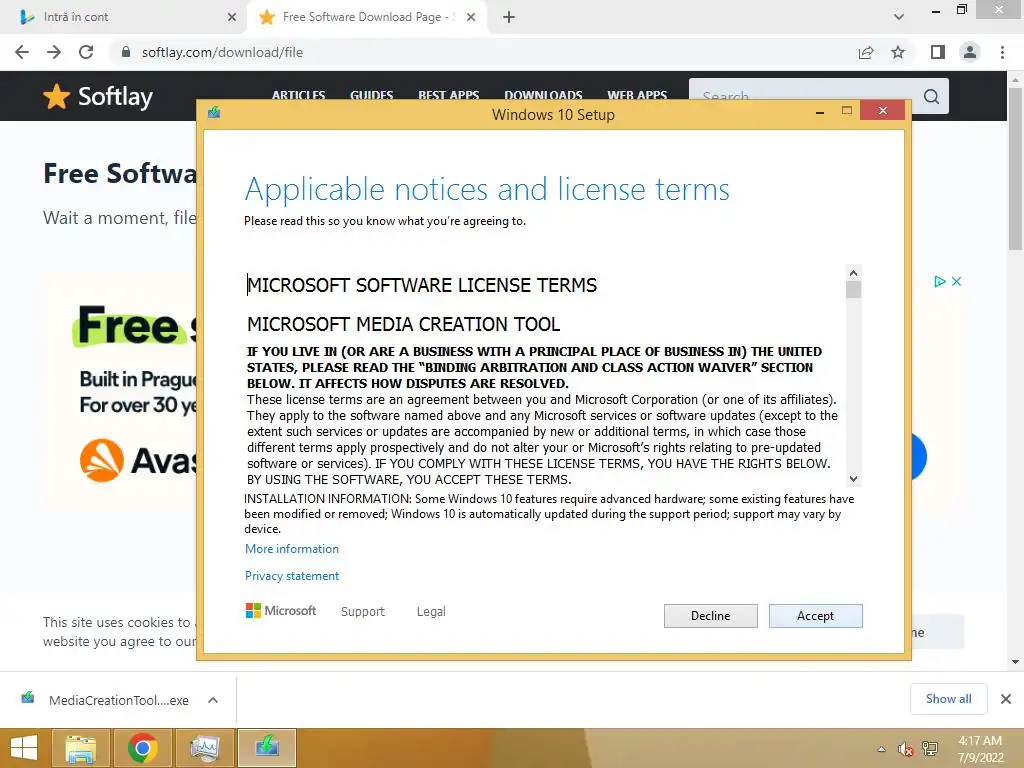Switch to the Intră în cont tab
This screenshot has width=1024, height=768.
124,17
